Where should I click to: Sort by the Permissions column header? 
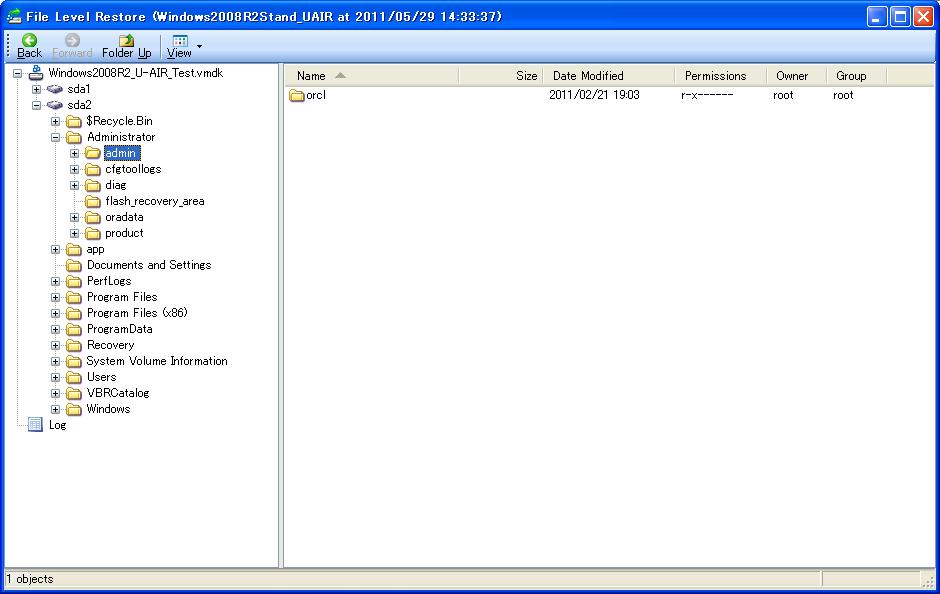(721, 76)
